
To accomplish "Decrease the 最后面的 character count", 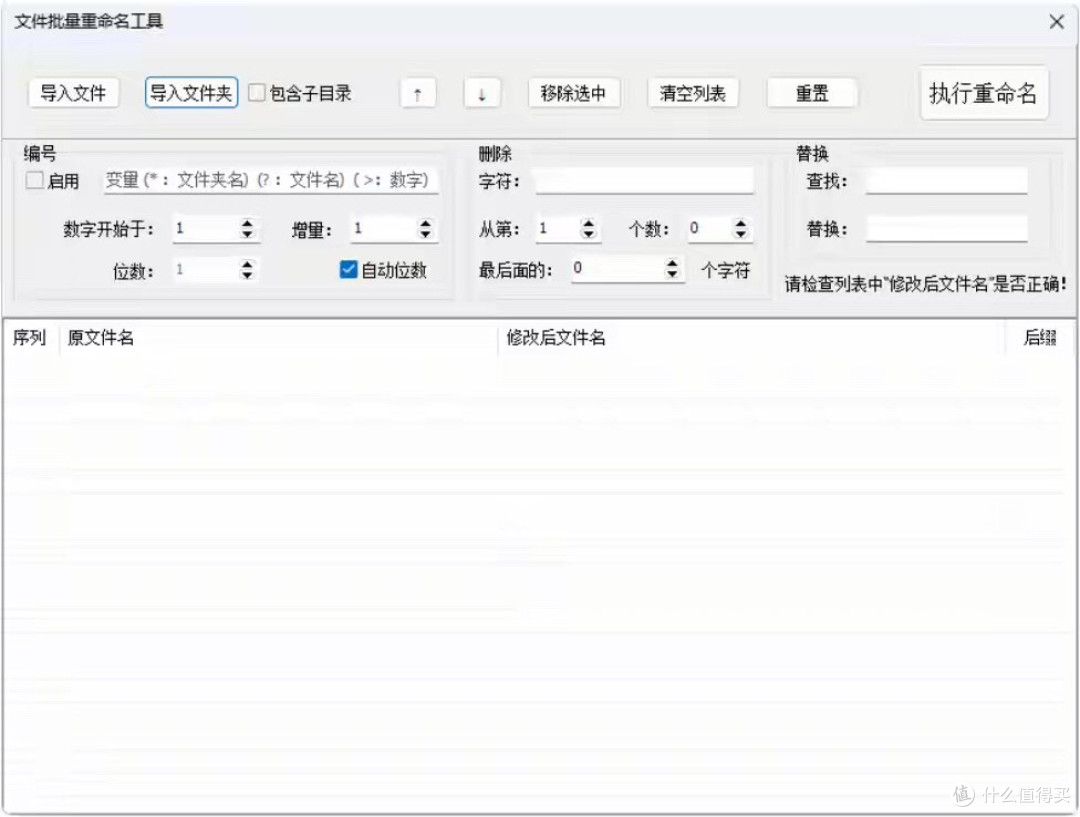I will pyautogui.click(x=672, y=274).
